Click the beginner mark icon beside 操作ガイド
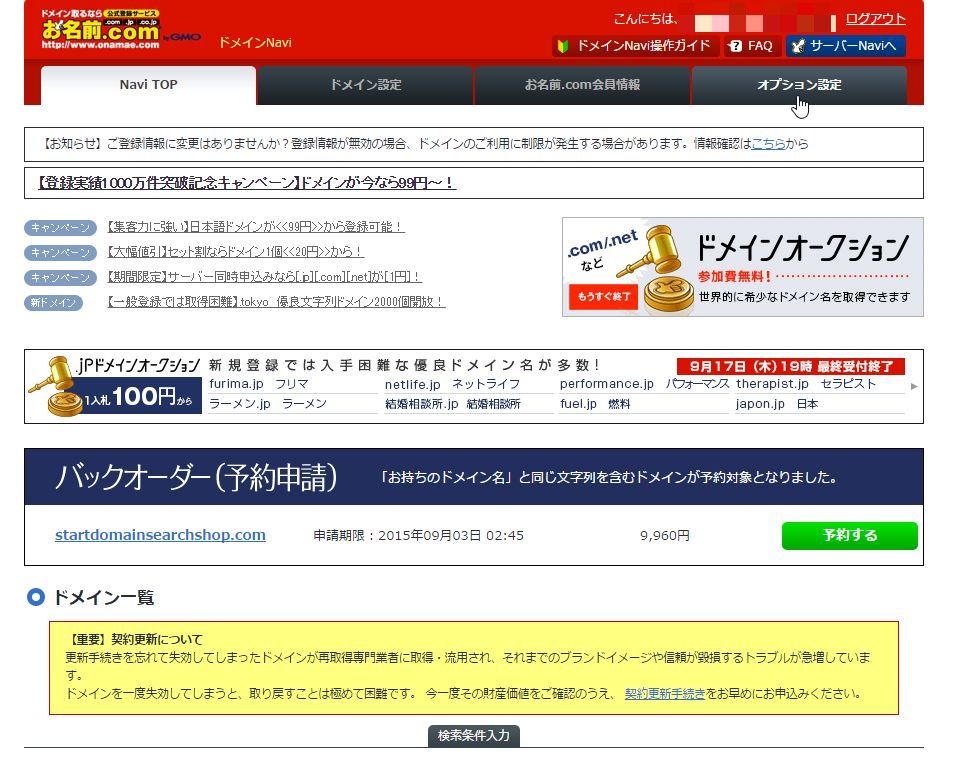956x762 pixels. click(x=563, y=46)
